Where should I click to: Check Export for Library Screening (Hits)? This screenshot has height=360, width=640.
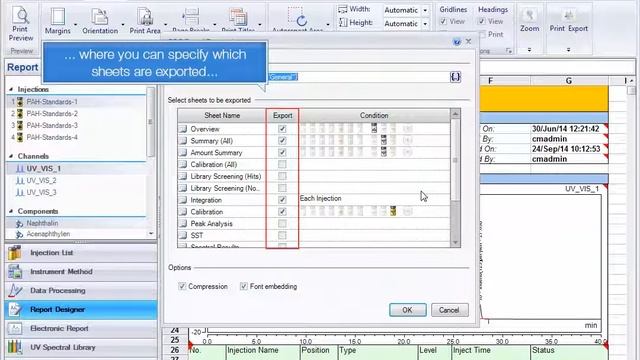click(282, 176)
